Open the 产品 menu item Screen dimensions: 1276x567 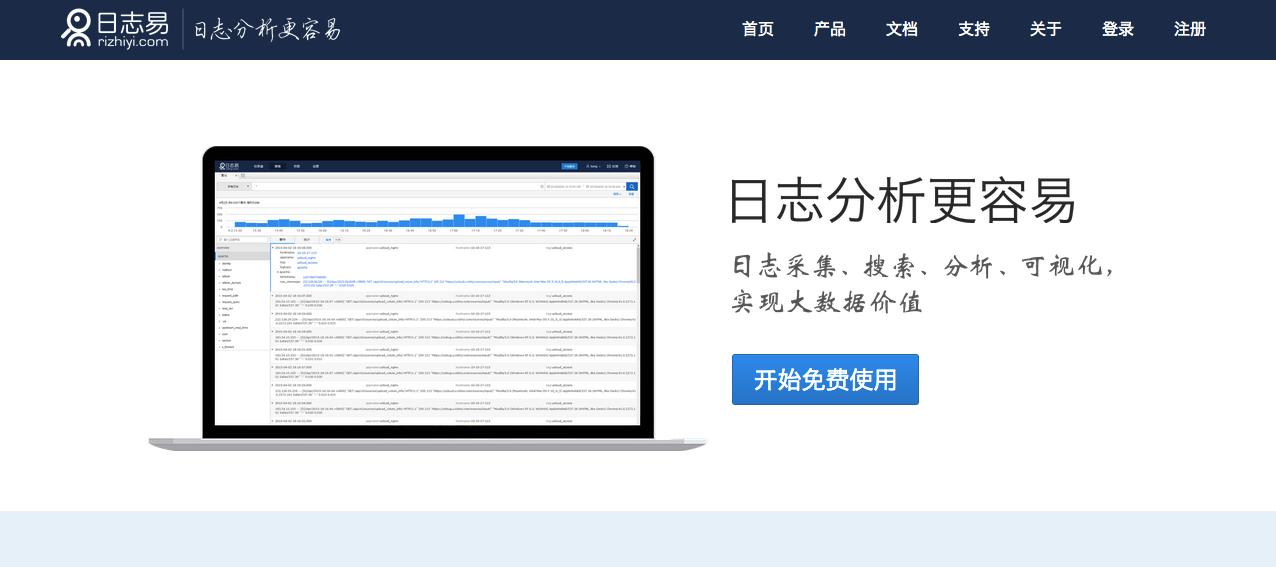click(830, 29)
